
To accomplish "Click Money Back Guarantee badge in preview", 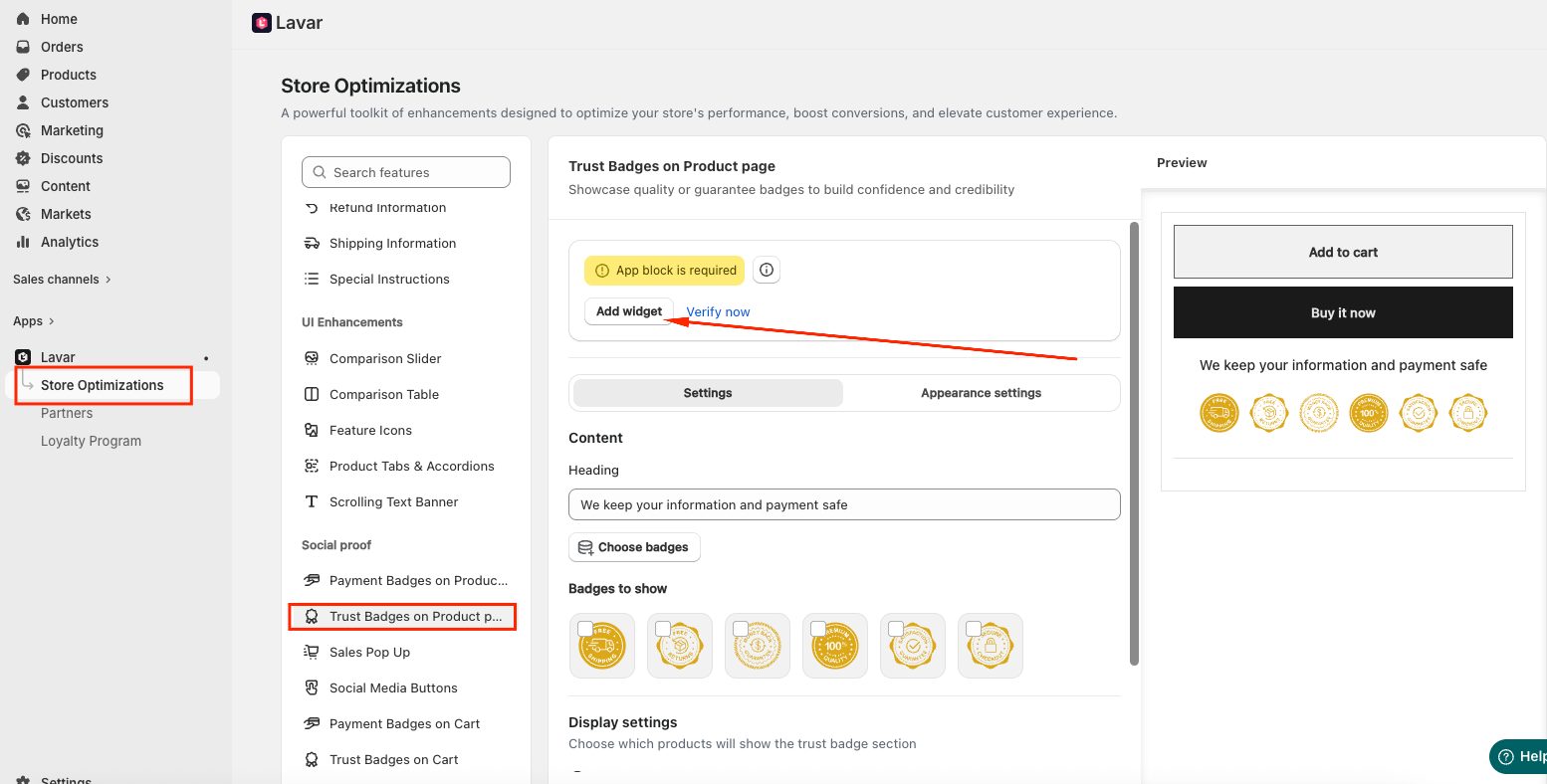I will click(1319, 412).
